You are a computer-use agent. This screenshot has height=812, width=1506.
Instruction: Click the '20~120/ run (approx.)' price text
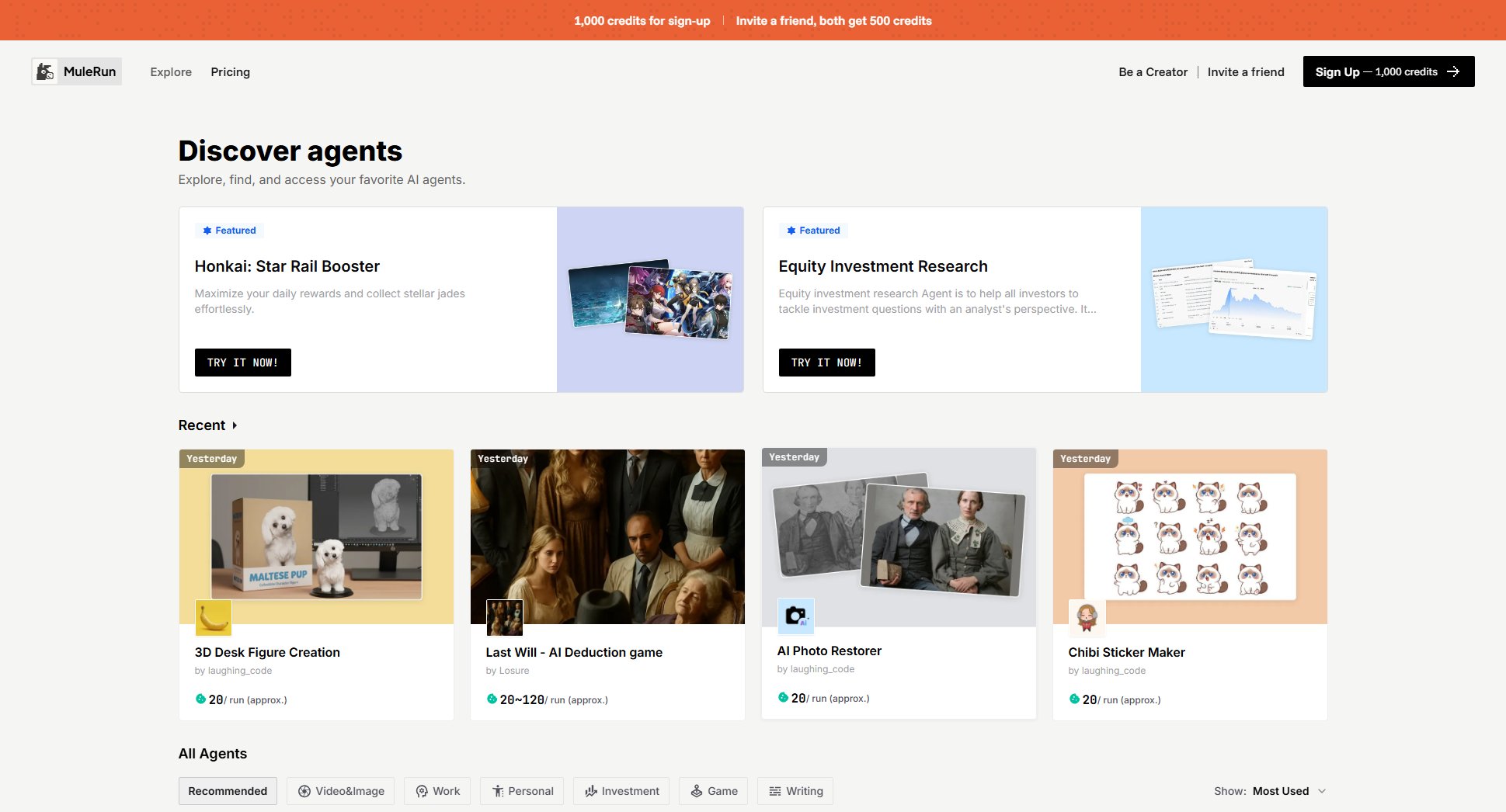pyautogui.click(x=554, y=699)
